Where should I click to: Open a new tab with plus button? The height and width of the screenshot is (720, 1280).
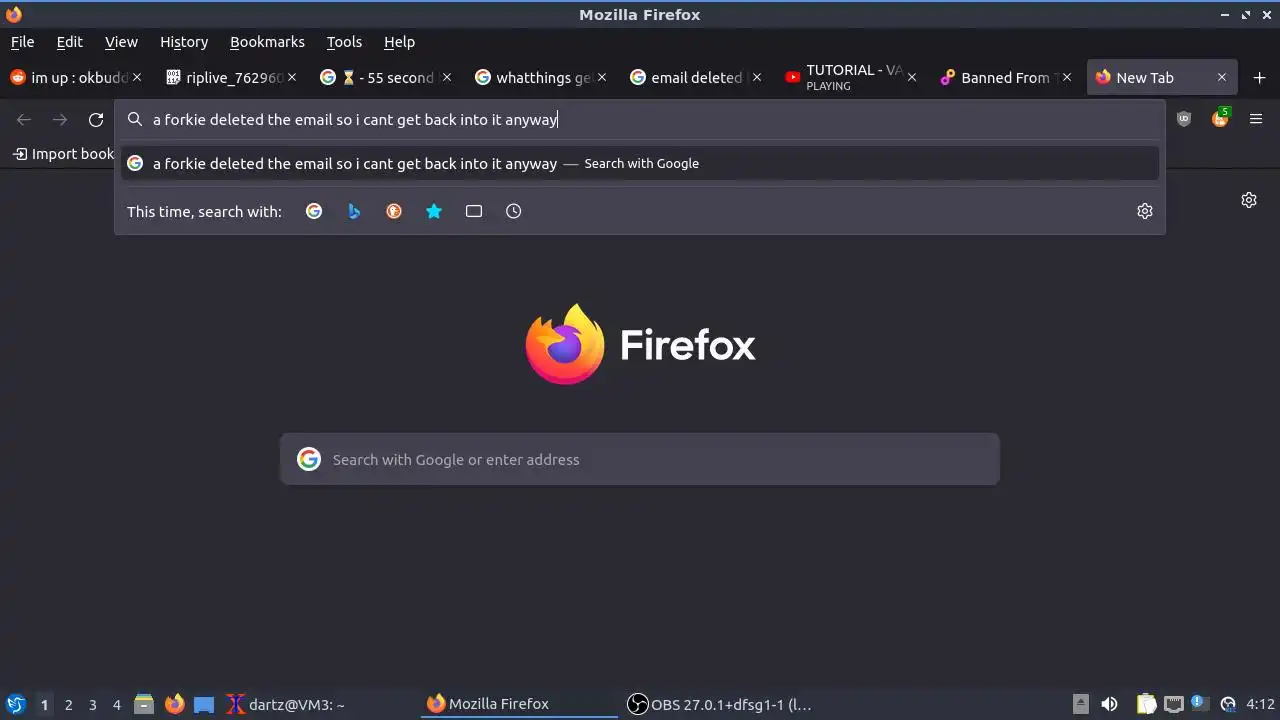(x=1259, y=78)
